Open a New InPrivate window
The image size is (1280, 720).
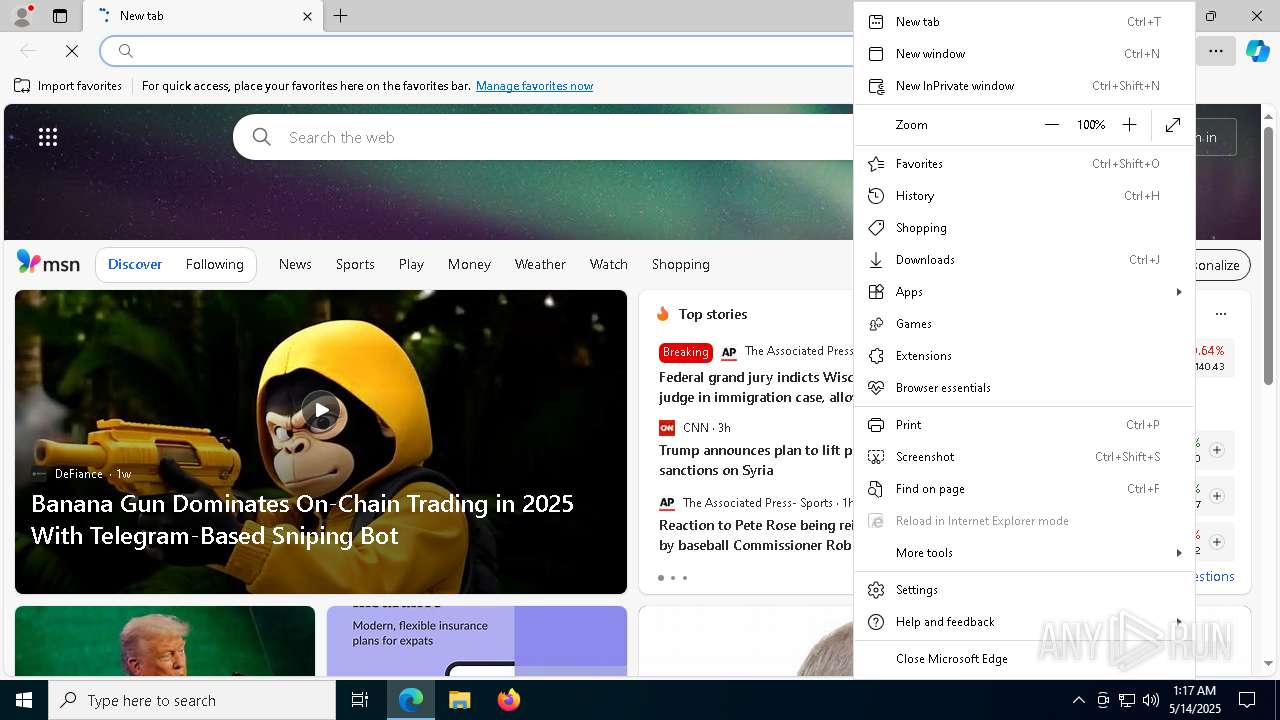1024,86
